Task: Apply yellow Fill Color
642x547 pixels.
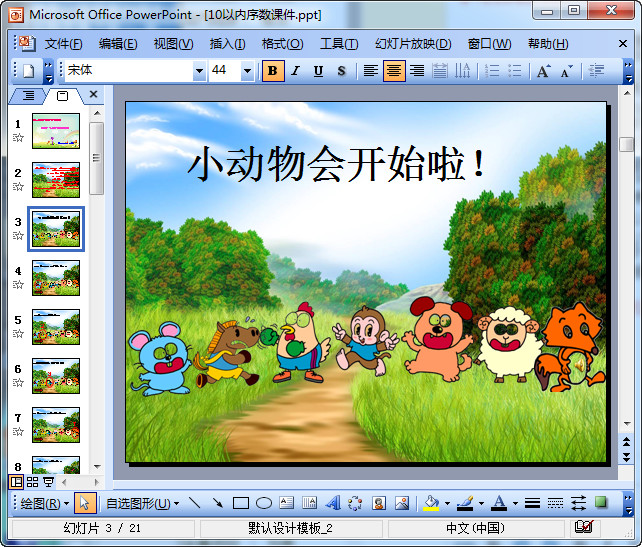Action: click(432, 503)
